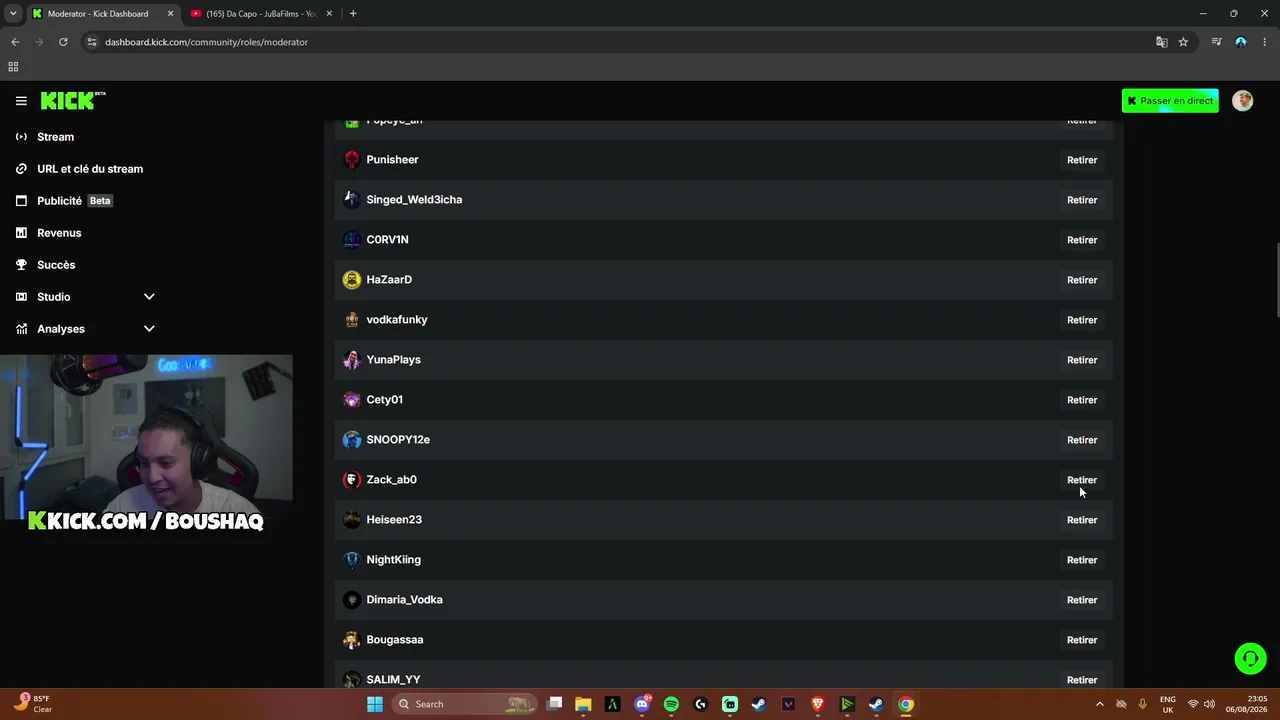Click the Windows taskbar Search box

click(464, 704)
